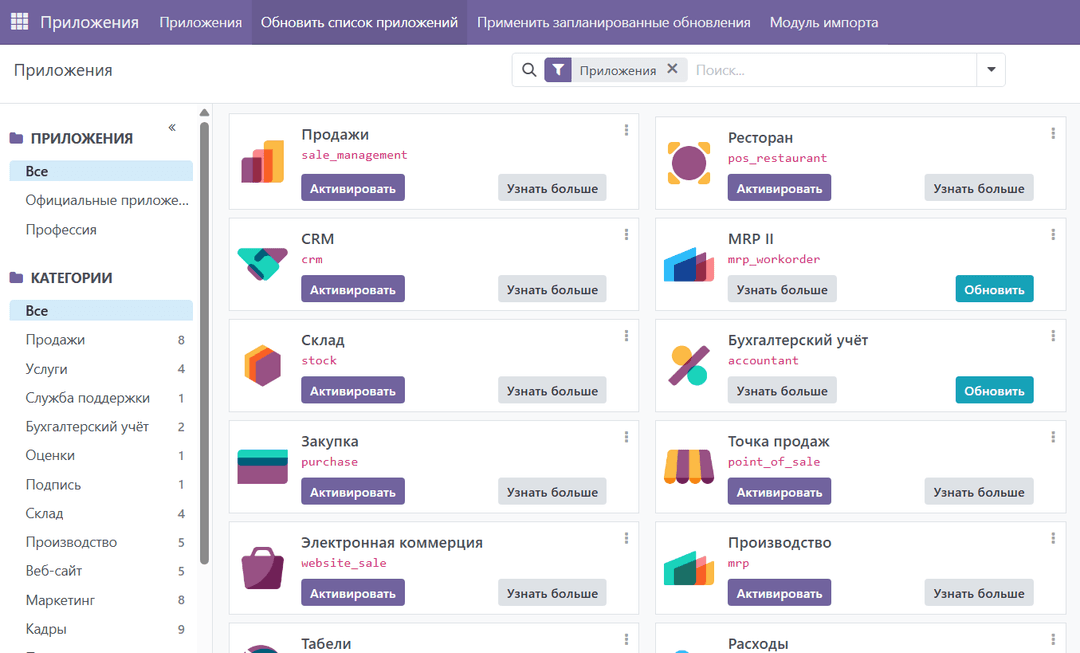This screenshot has width=1080, height=653.
Task: Click Узнать больше on the MRP II card
Action: (782, 289)
